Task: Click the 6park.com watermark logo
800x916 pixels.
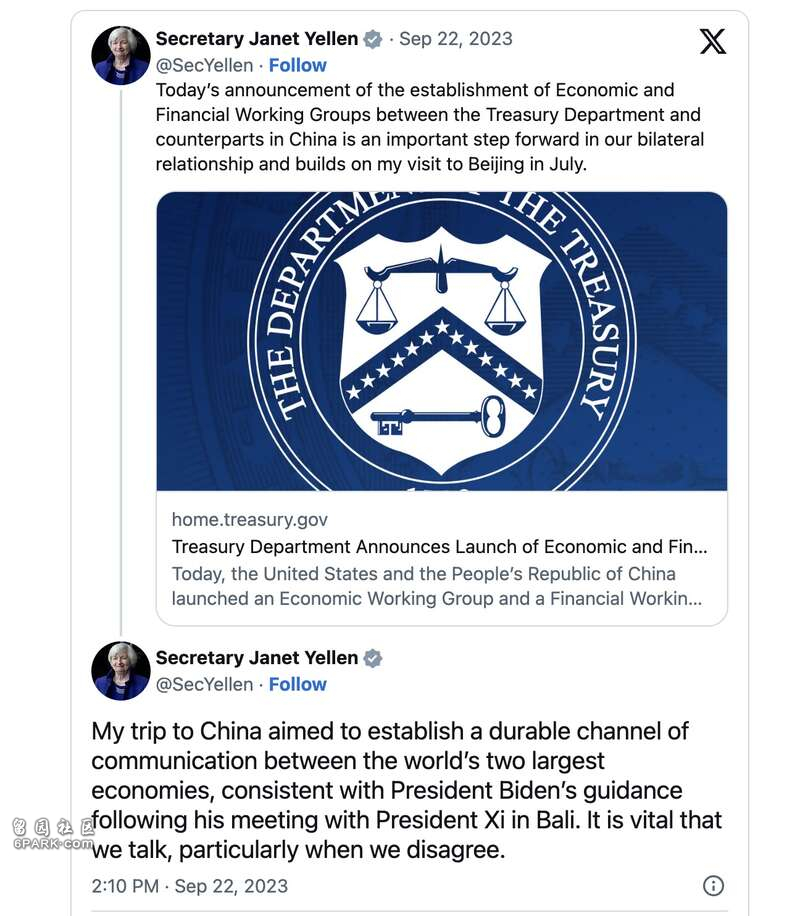Action: 52,833
